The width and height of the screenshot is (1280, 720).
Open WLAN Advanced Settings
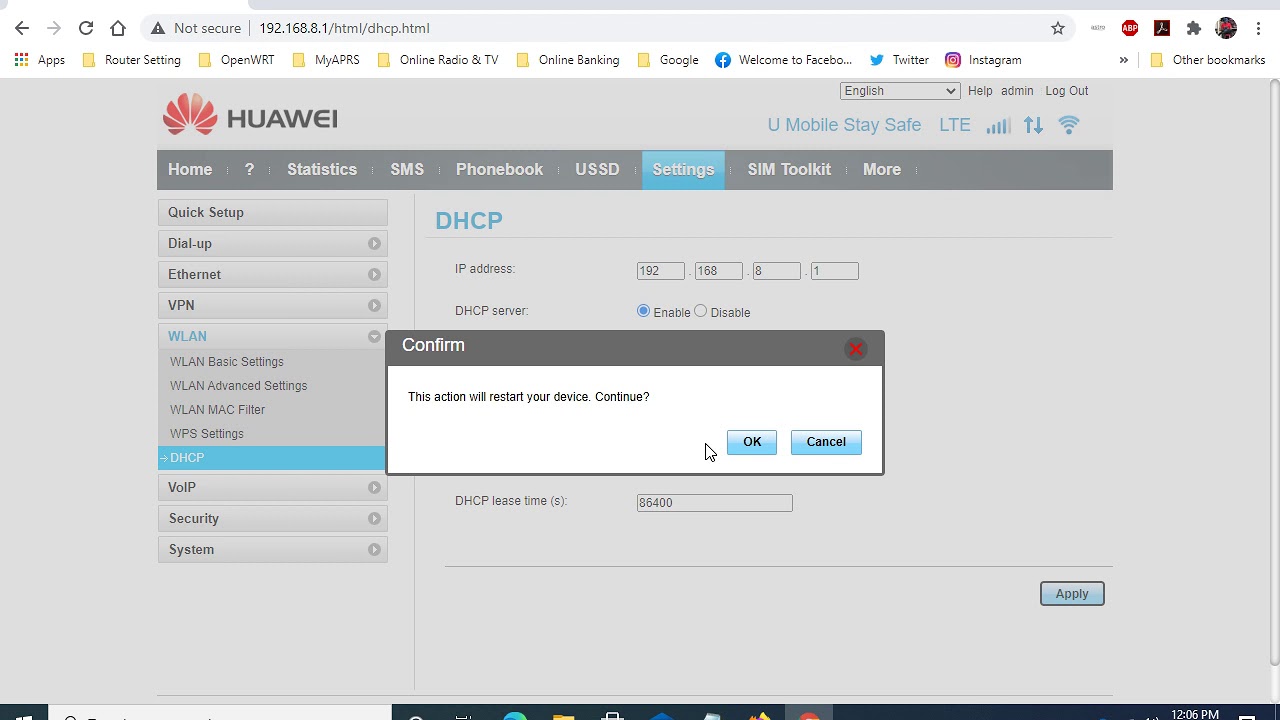click(x=238, y=386)
